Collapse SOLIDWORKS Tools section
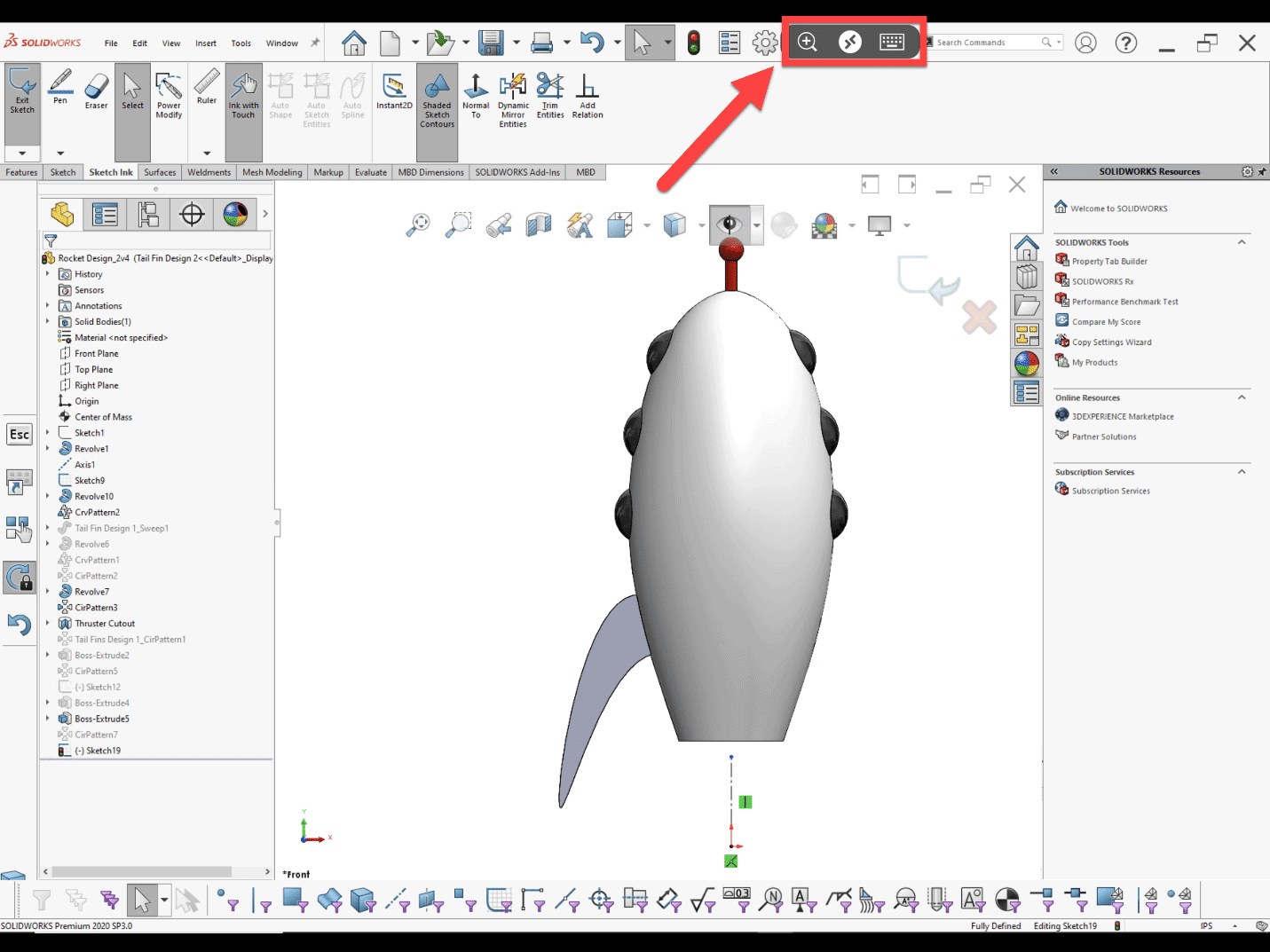 pyautogui.click(x=1242, y=242)
